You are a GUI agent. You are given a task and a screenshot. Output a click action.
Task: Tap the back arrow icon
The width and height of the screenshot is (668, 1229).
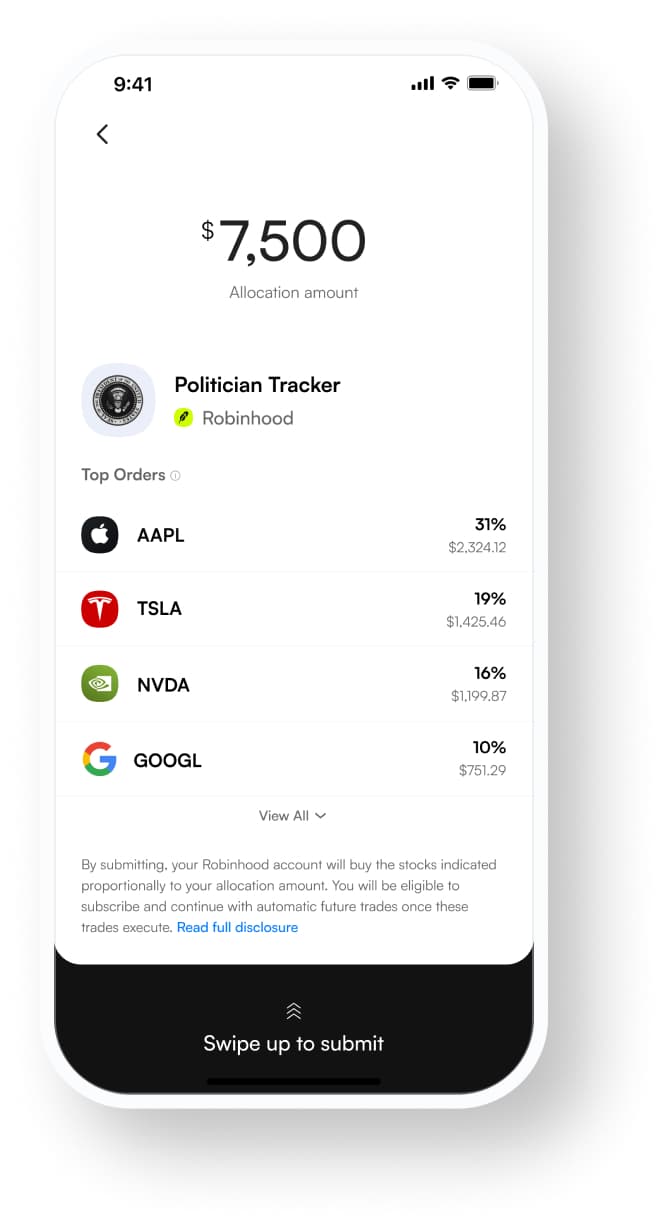tap(102, 134)
